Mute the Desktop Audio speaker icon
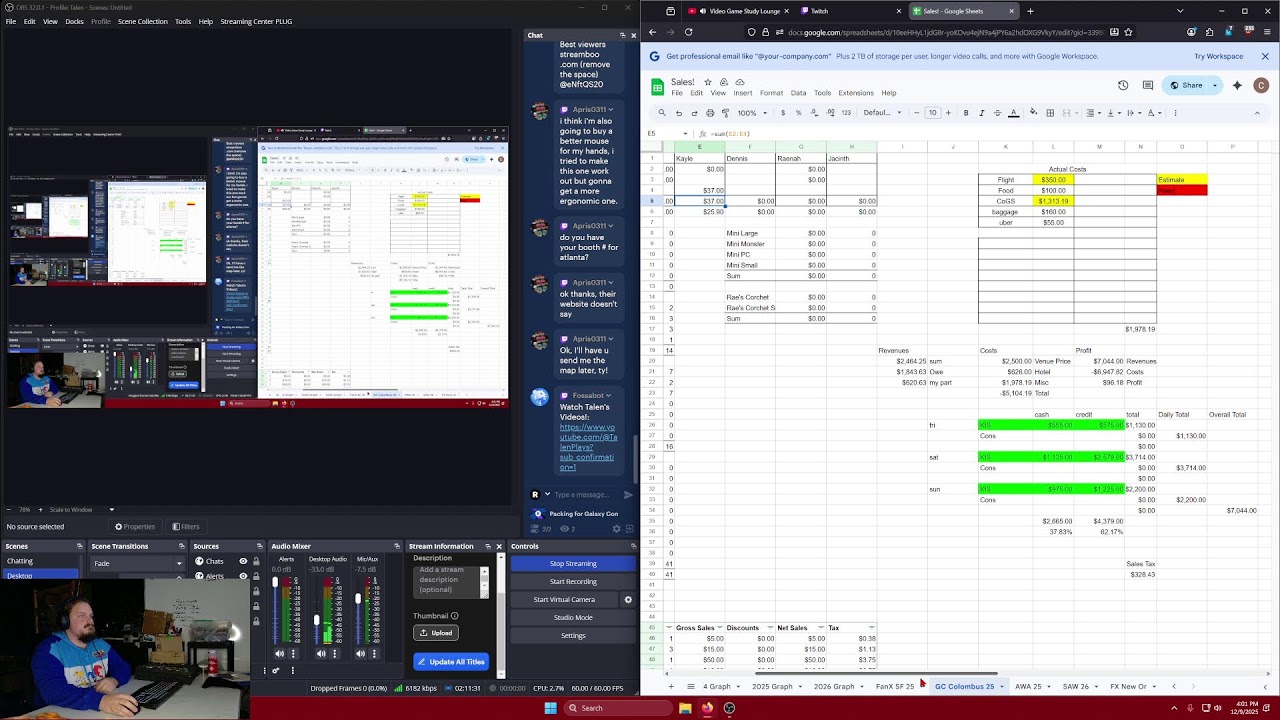Viewport: 1280px width, 720px height. (x=321, y=654)
